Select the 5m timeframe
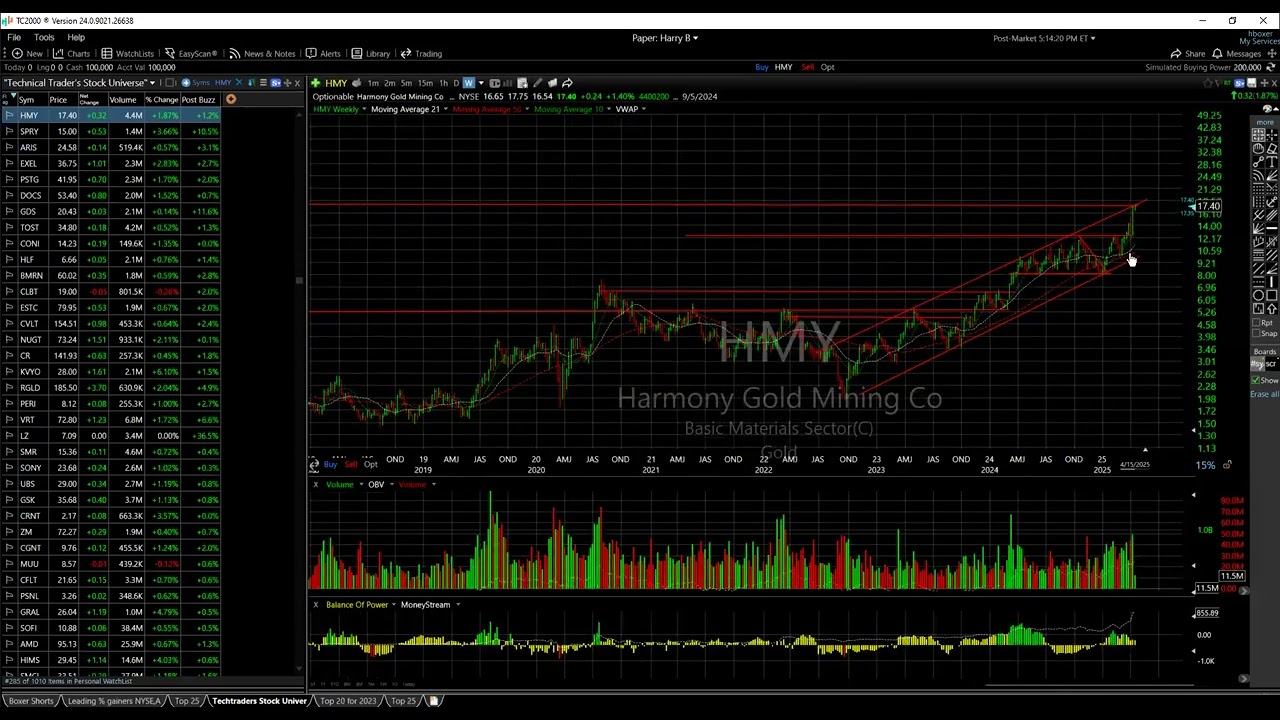 406,83
